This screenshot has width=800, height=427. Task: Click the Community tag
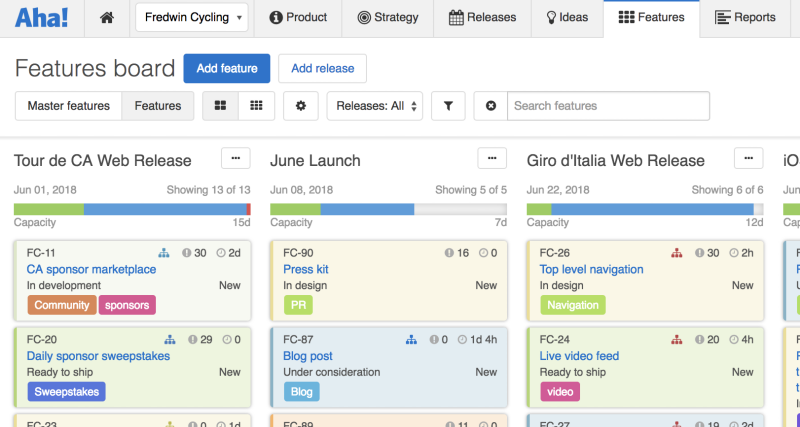point(62,305)
